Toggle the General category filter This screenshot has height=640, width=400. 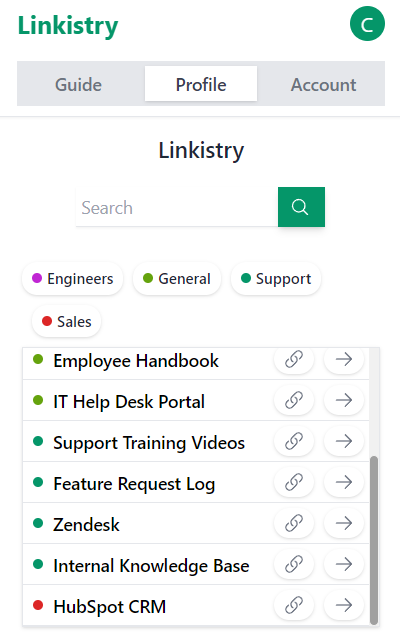point(177,279)
